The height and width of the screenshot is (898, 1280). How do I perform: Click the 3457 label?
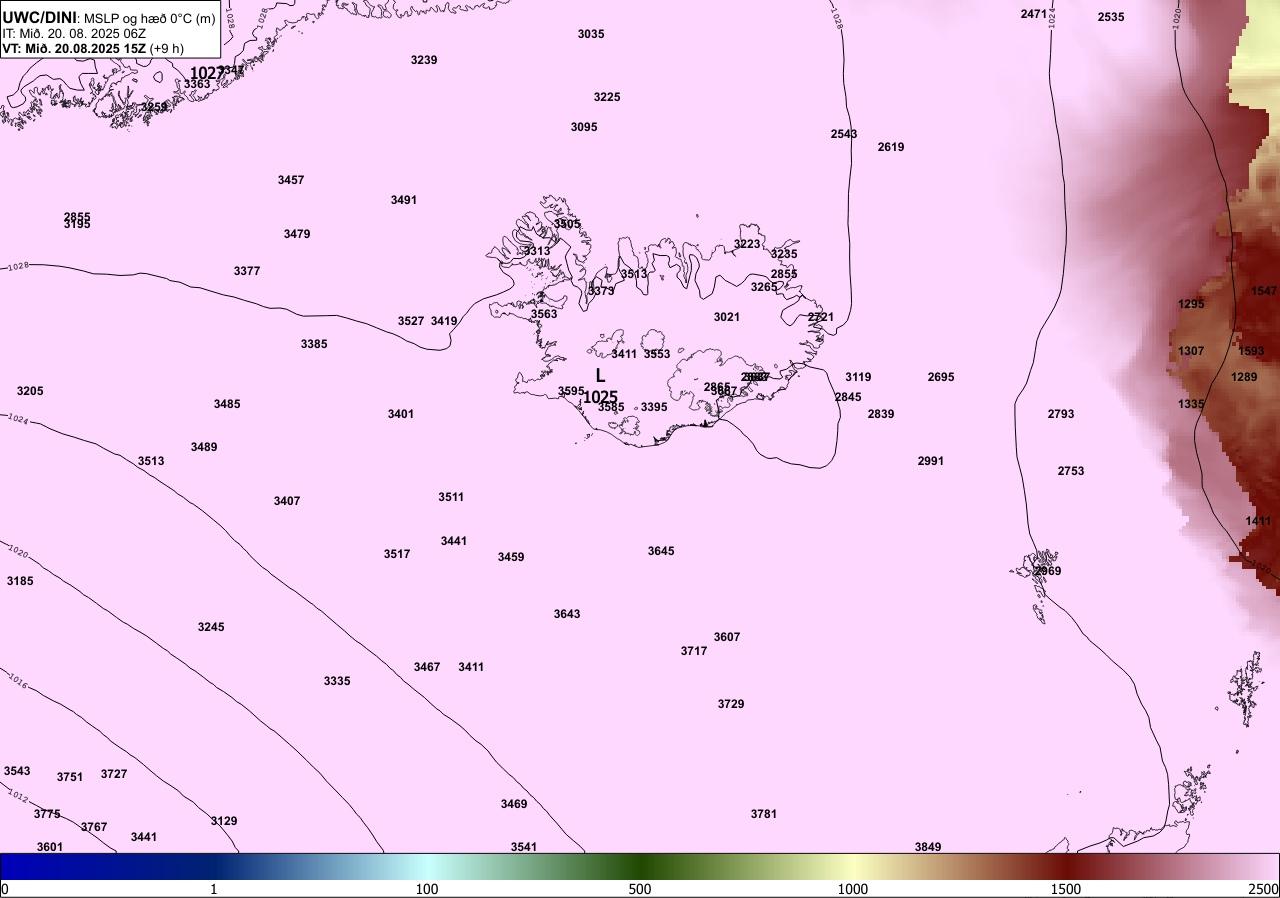click(x=291, y=180)
